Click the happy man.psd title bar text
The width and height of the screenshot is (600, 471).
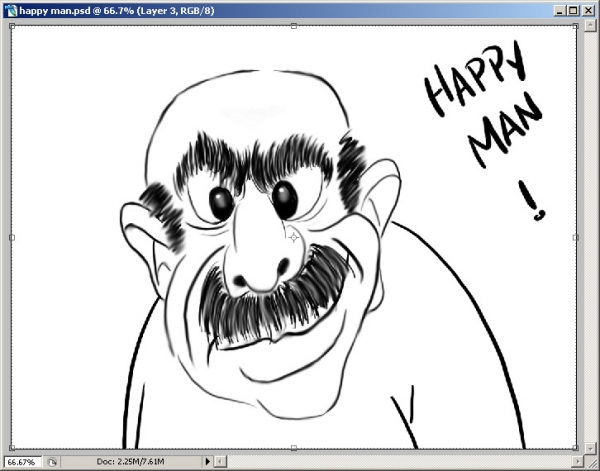coord(117,11)
